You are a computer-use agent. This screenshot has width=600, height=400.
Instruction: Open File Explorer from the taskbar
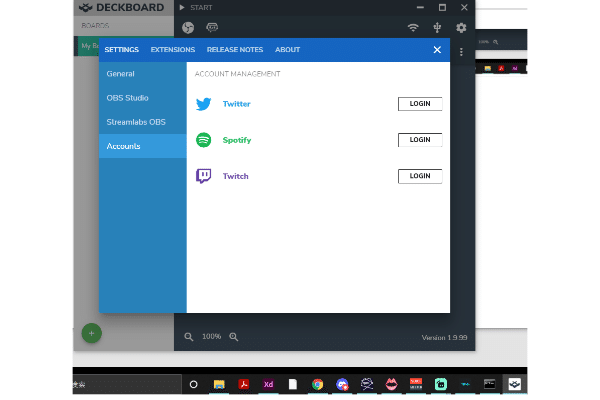click(219, 384)
